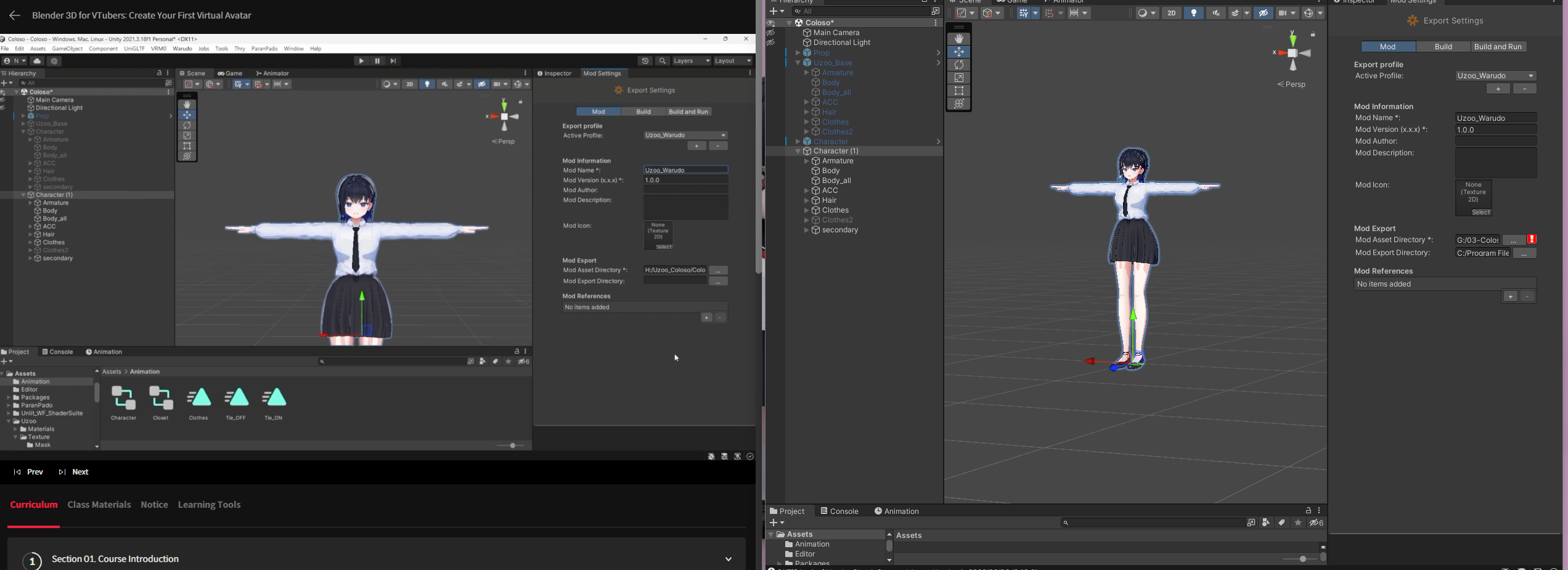Toggle 2D mode in the video's scene toolbar
Viewport: 1568px width, 570px height.
pos(409,84)
